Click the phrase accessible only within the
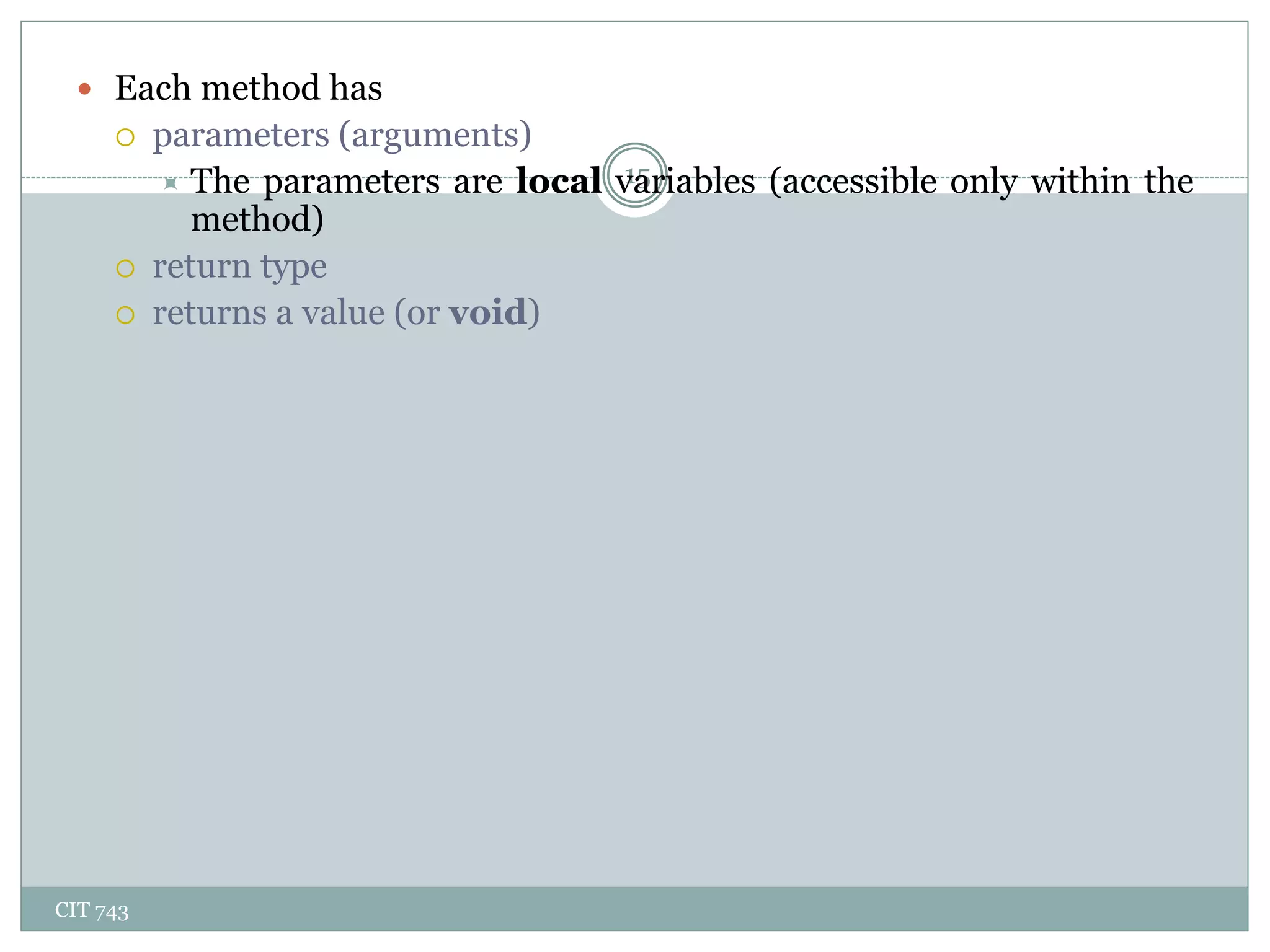1270x952 pixels. 982,182
